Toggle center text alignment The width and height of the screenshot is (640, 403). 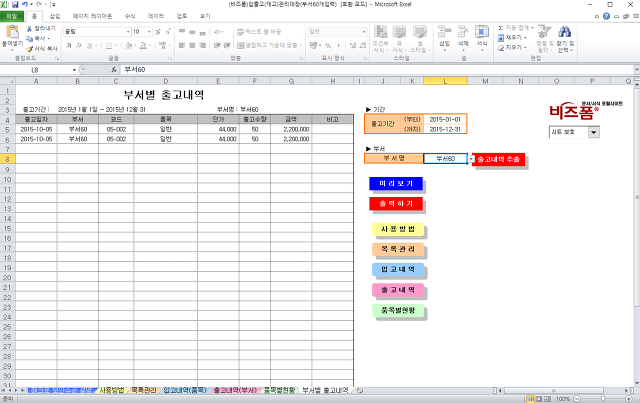click(192, 45)
